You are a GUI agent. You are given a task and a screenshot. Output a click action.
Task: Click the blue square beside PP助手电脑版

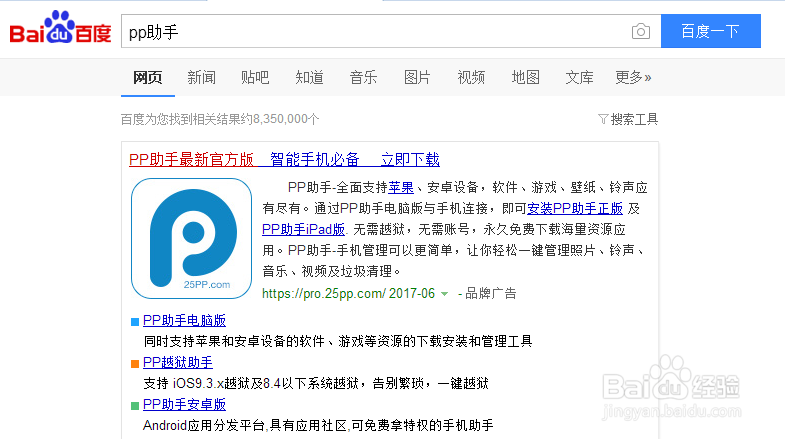coord(135,322)
